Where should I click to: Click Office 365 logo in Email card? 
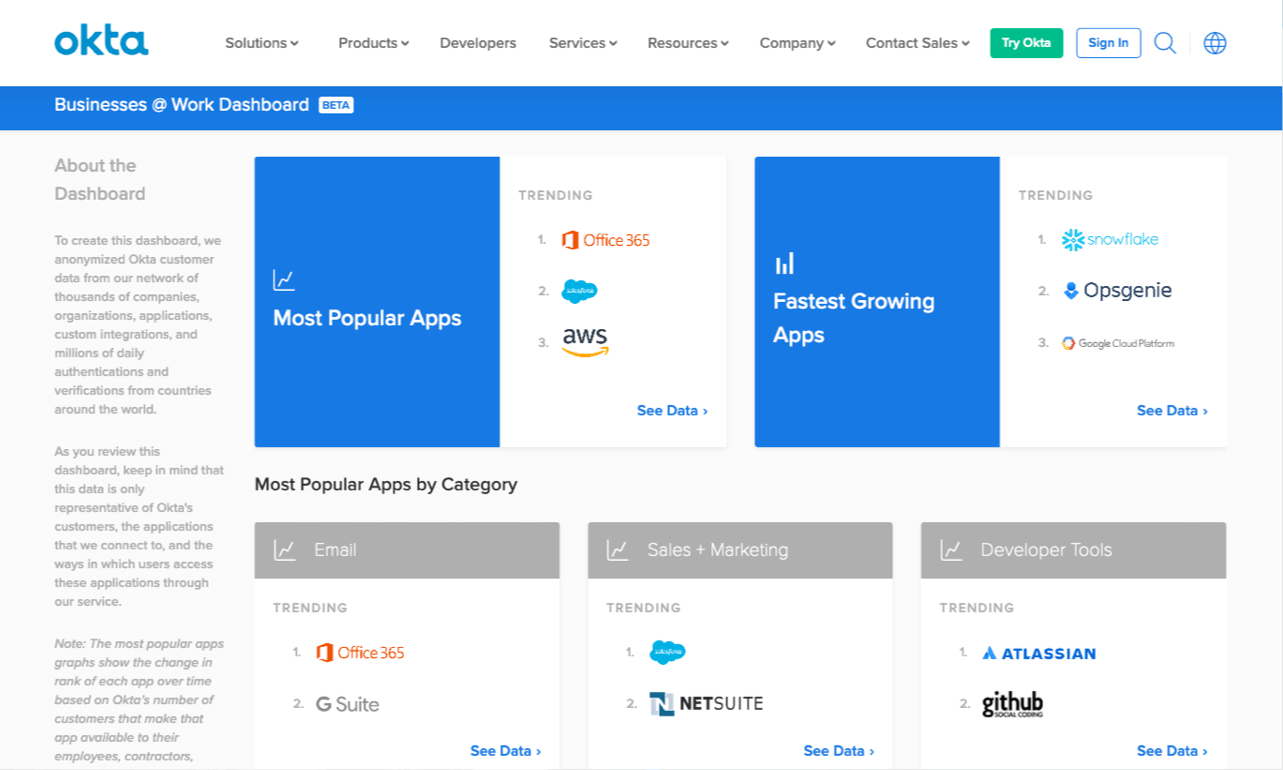[x=360, y=653]
